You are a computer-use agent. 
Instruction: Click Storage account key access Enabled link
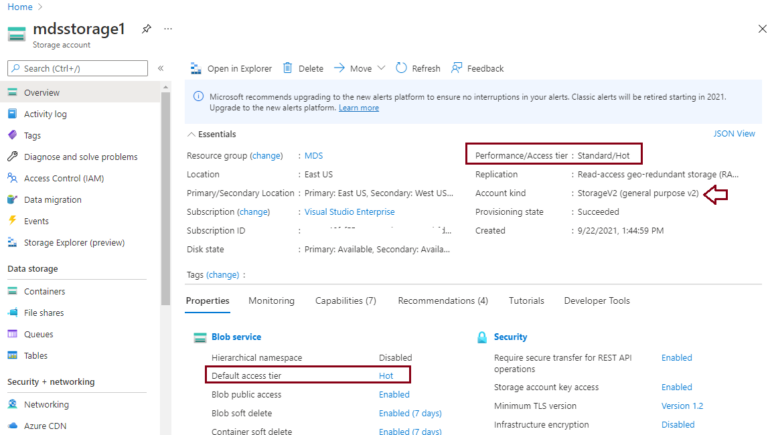coord(676,387)
